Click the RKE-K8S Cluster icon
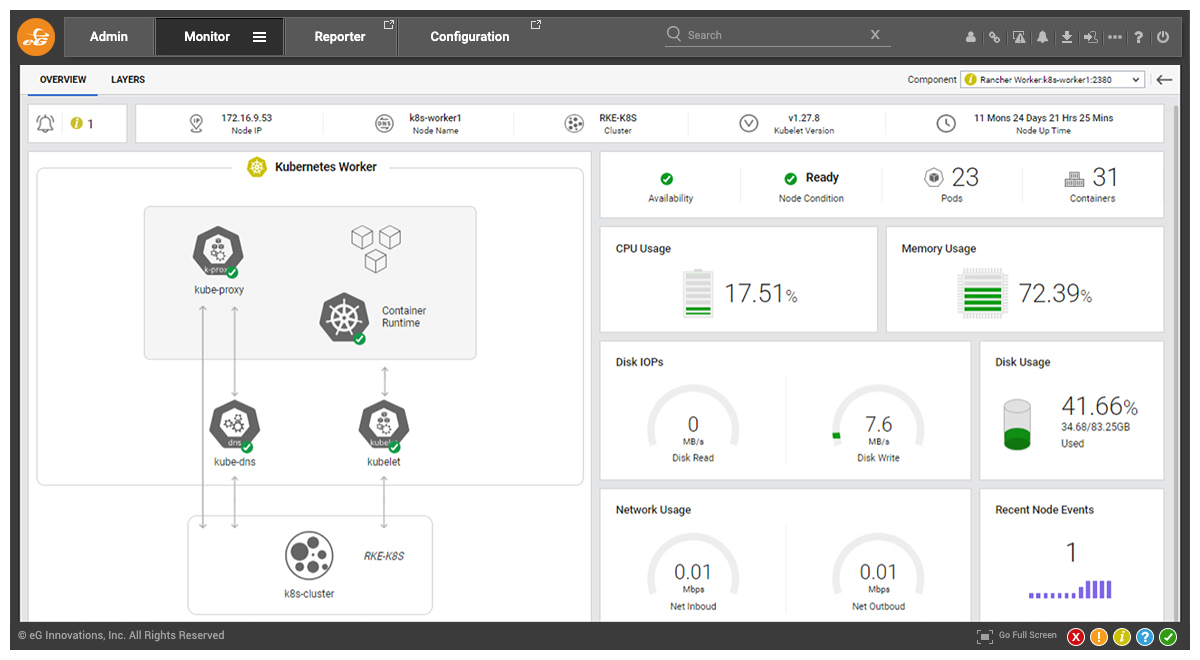Image resolution: width=1200 pixels, height=660 pixels. click(574, 124)
